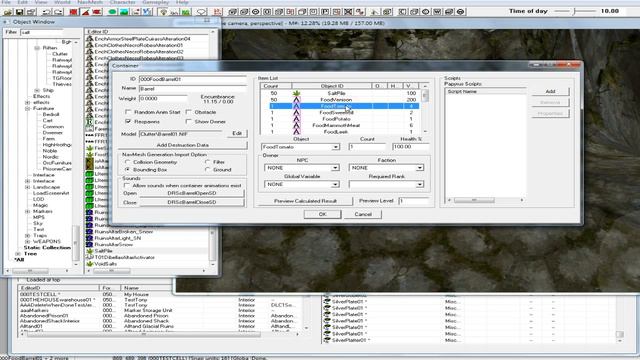Expand the Landscape tree node

tap(27, 187)
